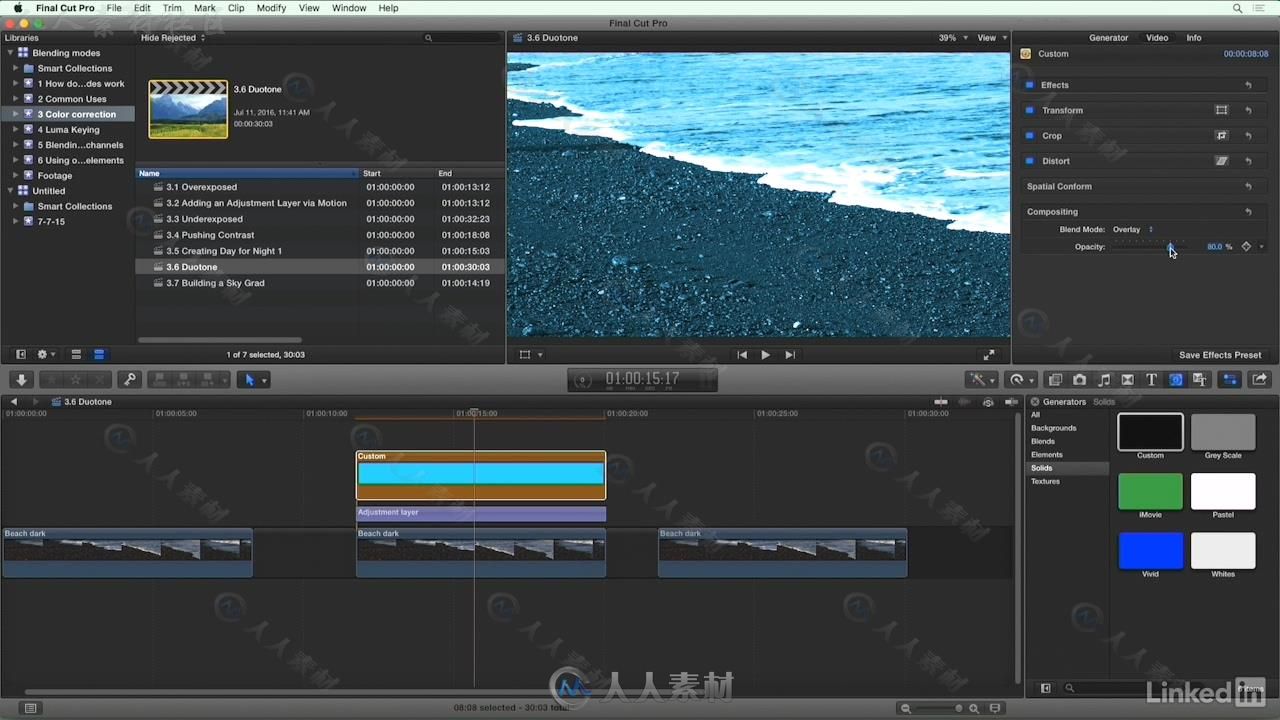Open the Transitions Browser icon
Viewport: 1280px width, 720px height.
click(1127, 380)
